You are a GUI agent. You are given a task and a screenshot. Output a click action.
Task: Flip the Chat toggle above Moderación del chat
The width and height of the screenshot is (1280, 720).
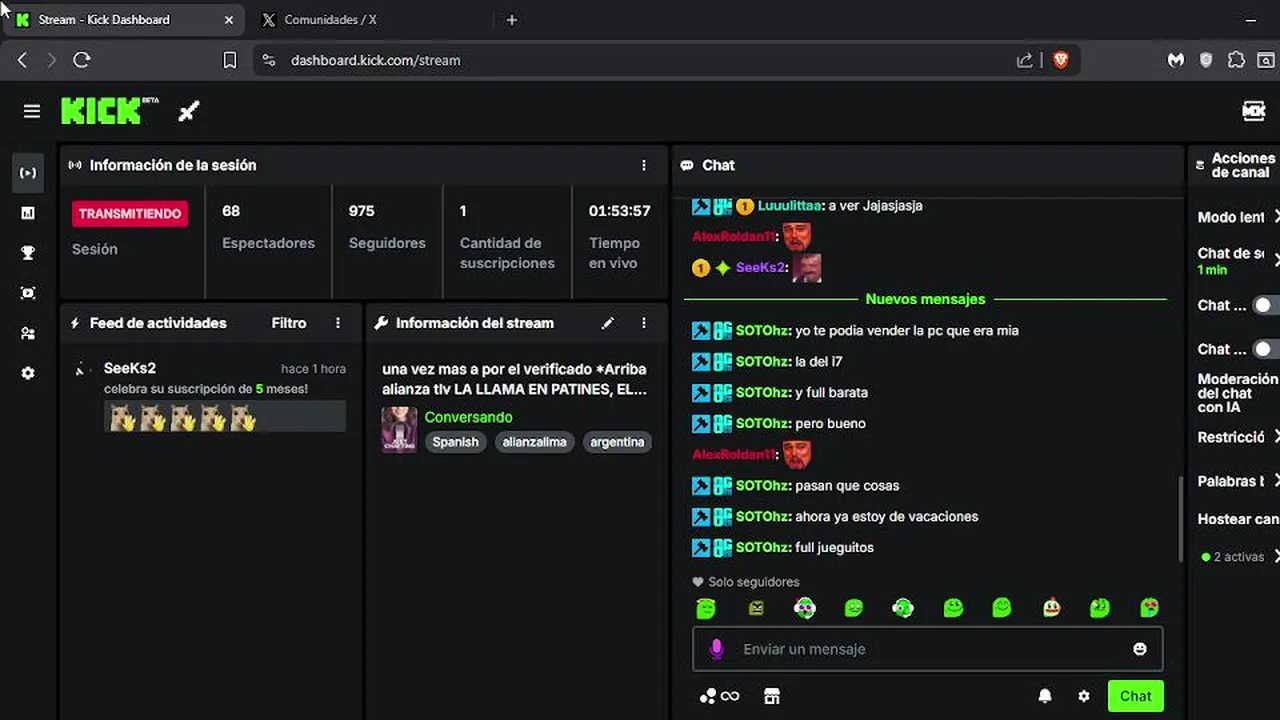pos(1266,349)
